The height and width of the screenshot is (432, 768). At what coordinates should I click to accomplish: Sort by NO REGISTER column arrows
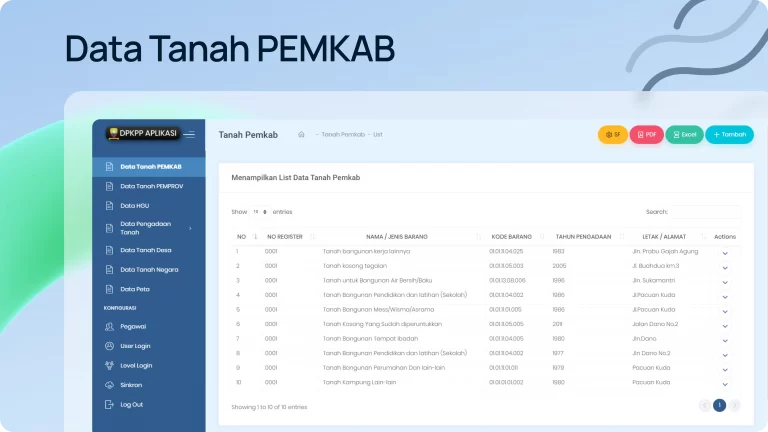coord(312,237)
